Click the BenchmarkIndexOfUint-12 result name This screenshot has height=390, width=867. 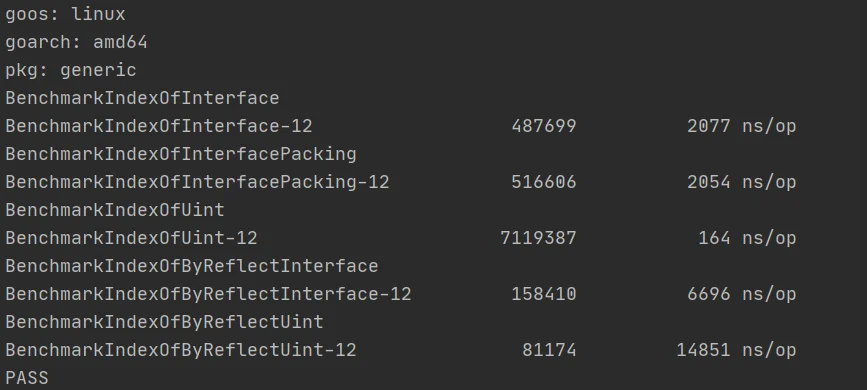(131, 238)
